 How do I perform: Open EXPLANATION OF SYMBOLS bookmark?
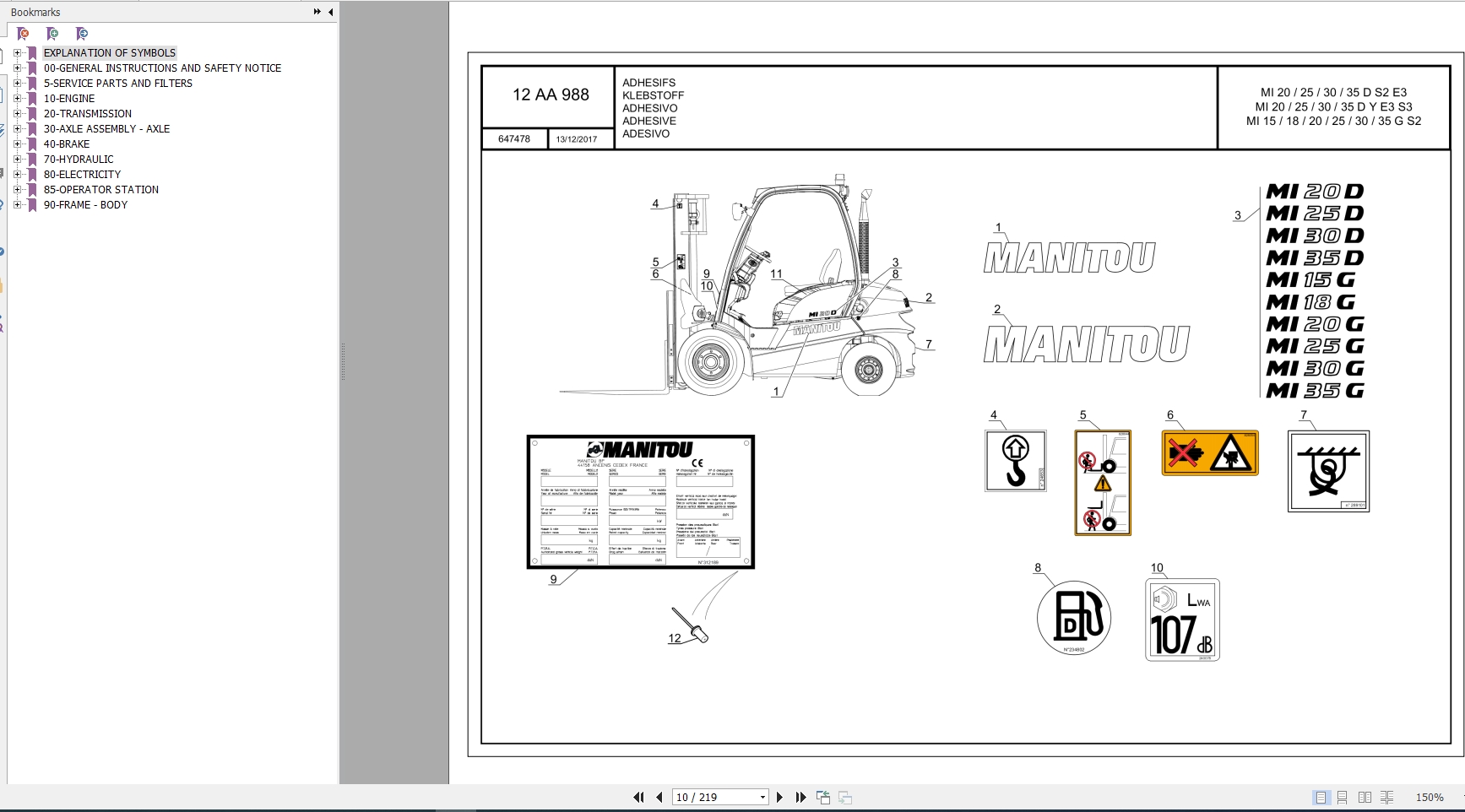[110, 52]
